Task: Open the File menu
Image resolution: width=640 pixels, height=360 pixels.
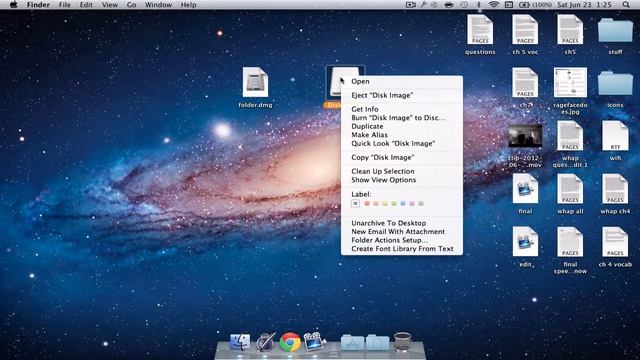Action: (x=64, y=5)
